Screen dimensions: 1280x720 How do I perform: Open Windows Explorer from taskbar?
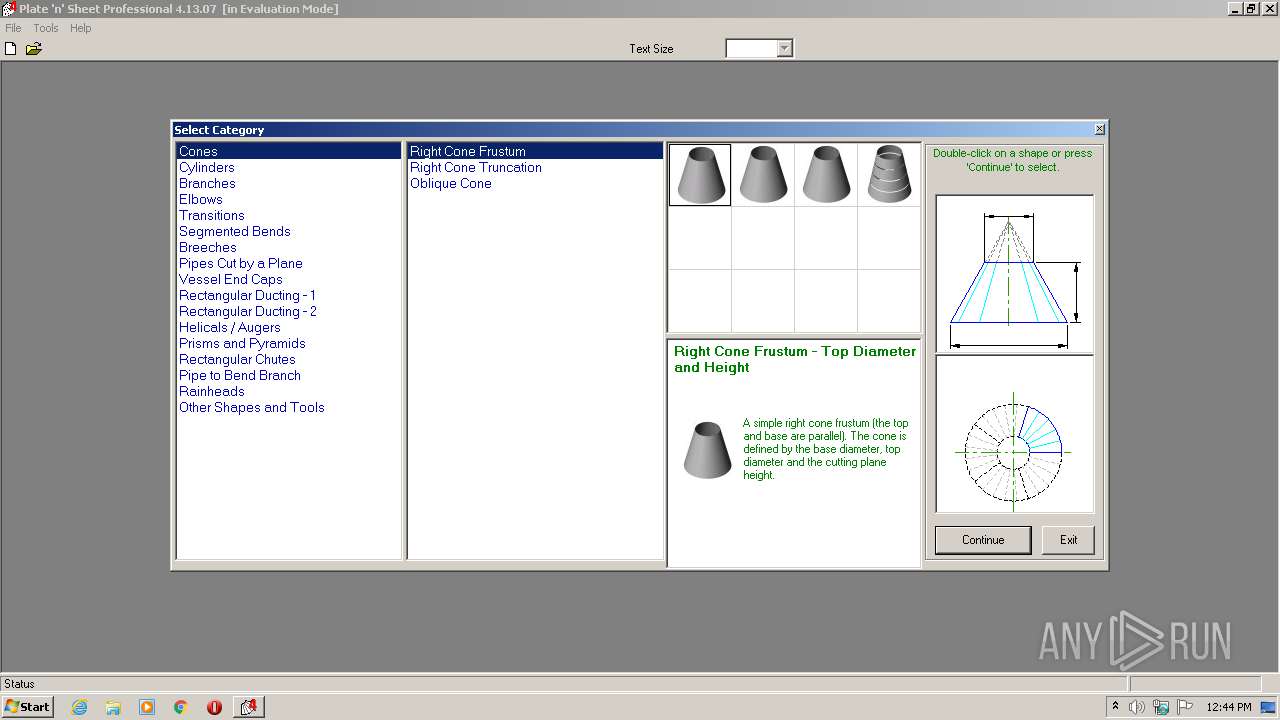(x=113, y=707)
